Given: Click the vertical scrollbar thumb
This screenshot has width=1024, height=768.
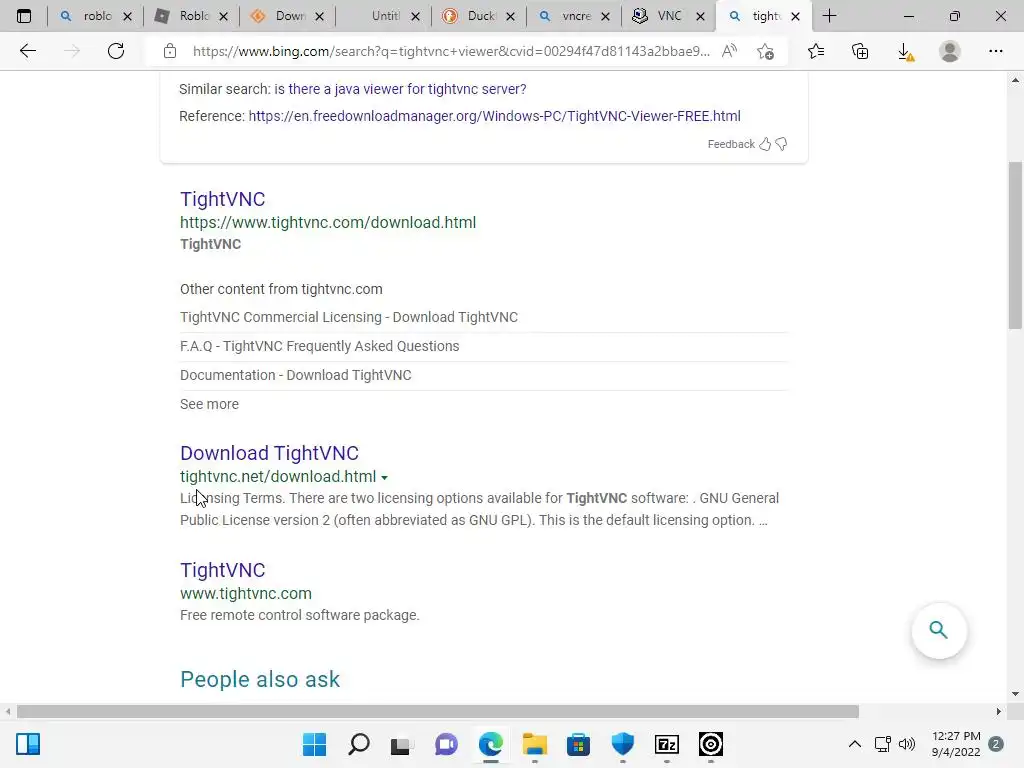Looking at the screenshot, I should [x=1015, y=246].
